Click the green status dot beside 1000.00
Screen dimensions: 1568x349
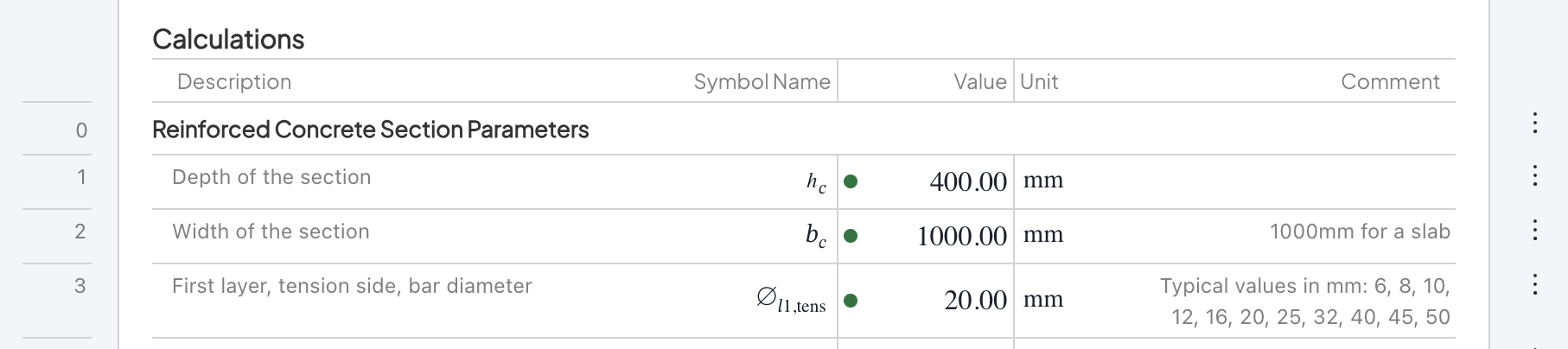(x=851, y=236)
